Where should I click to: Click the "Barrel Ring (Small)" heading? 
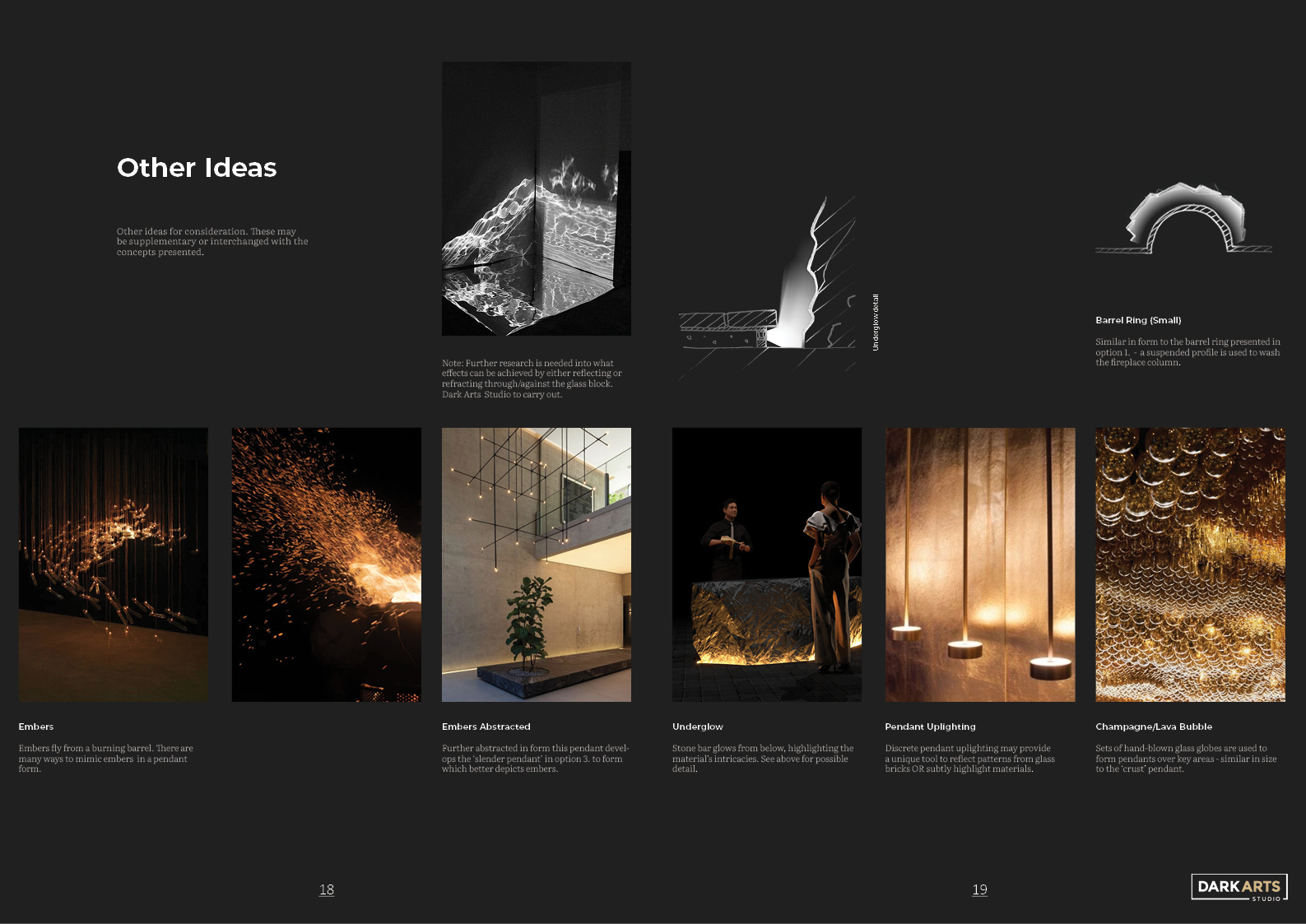coord(1137,320)
